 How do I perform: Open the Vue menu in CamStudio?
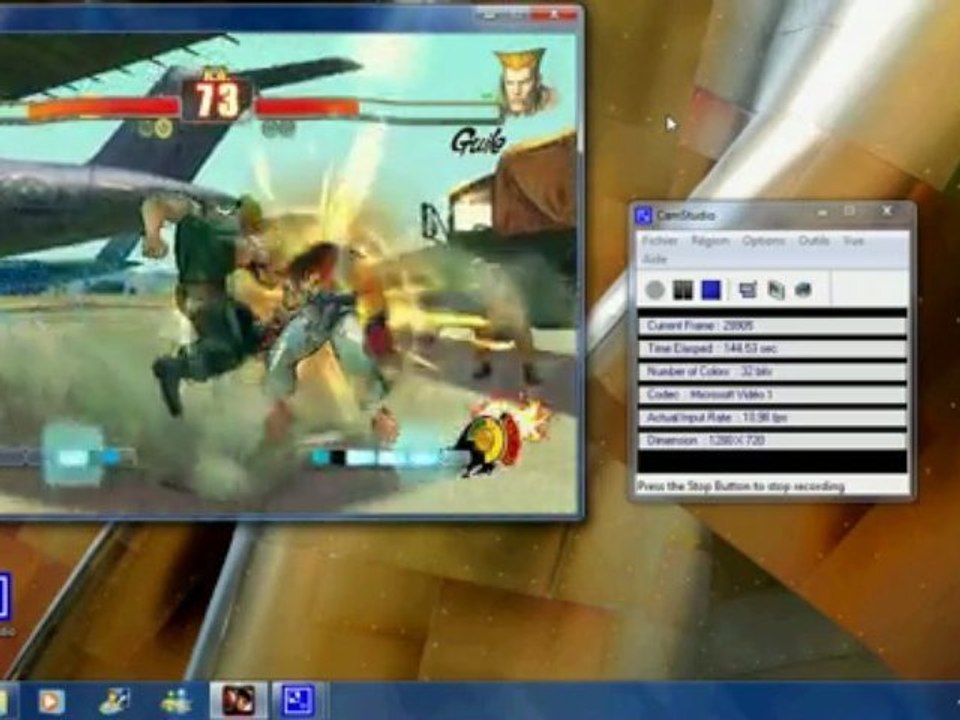853,241
